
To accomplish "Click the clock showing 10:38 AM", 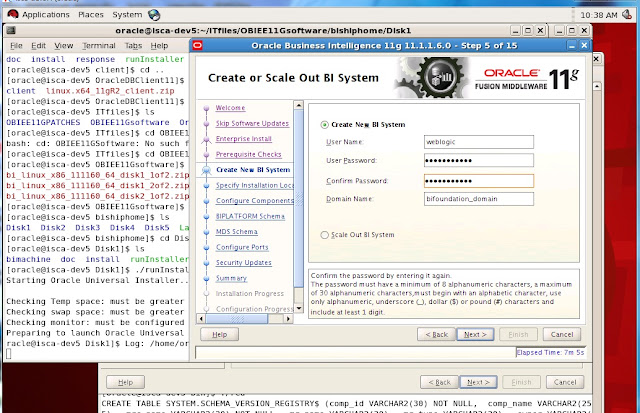I will (599, 15).
